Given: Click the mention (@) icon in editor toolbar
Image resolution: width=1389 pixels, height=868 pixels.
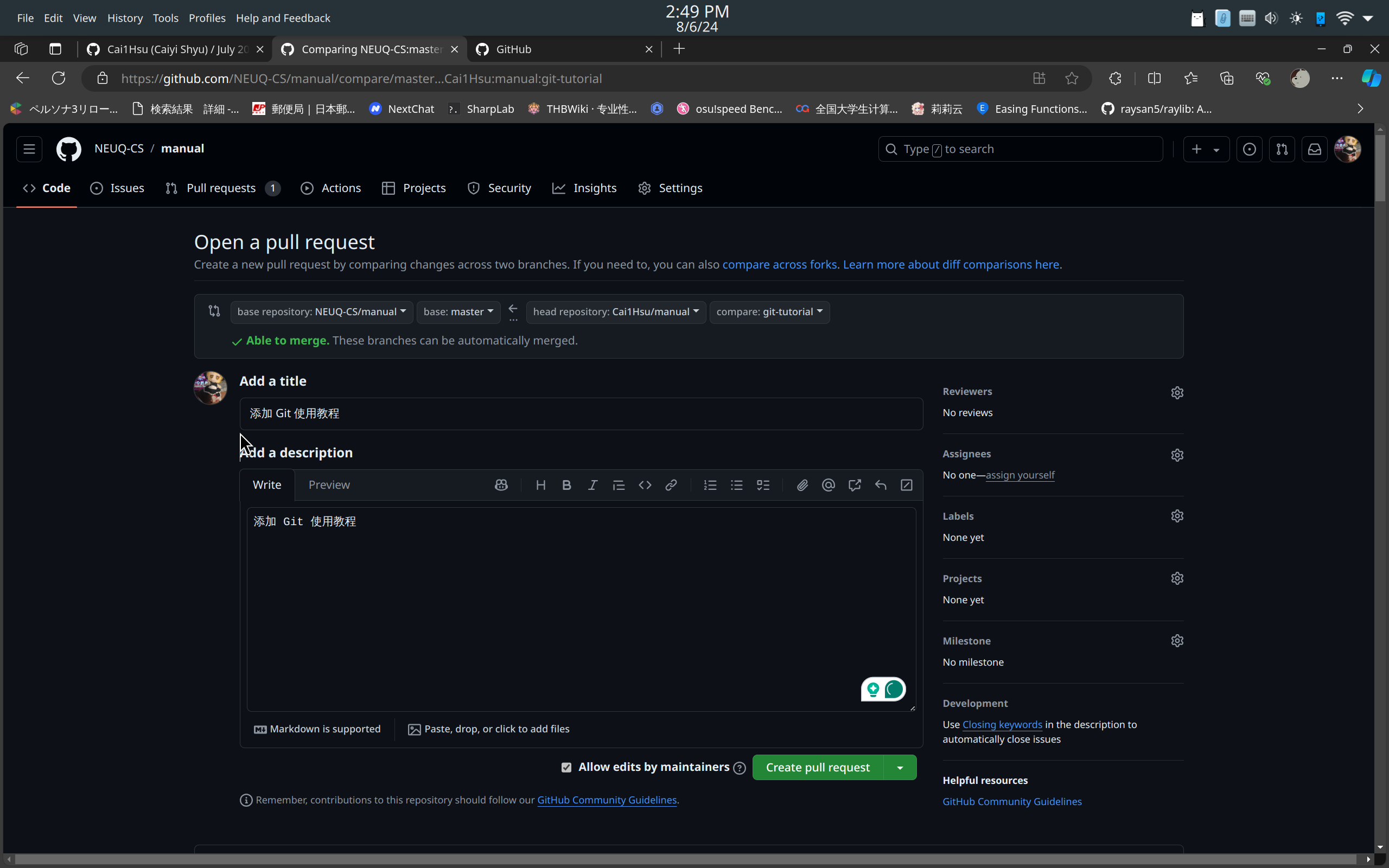Looking at the screenshot, I should [x=827, y=485].
